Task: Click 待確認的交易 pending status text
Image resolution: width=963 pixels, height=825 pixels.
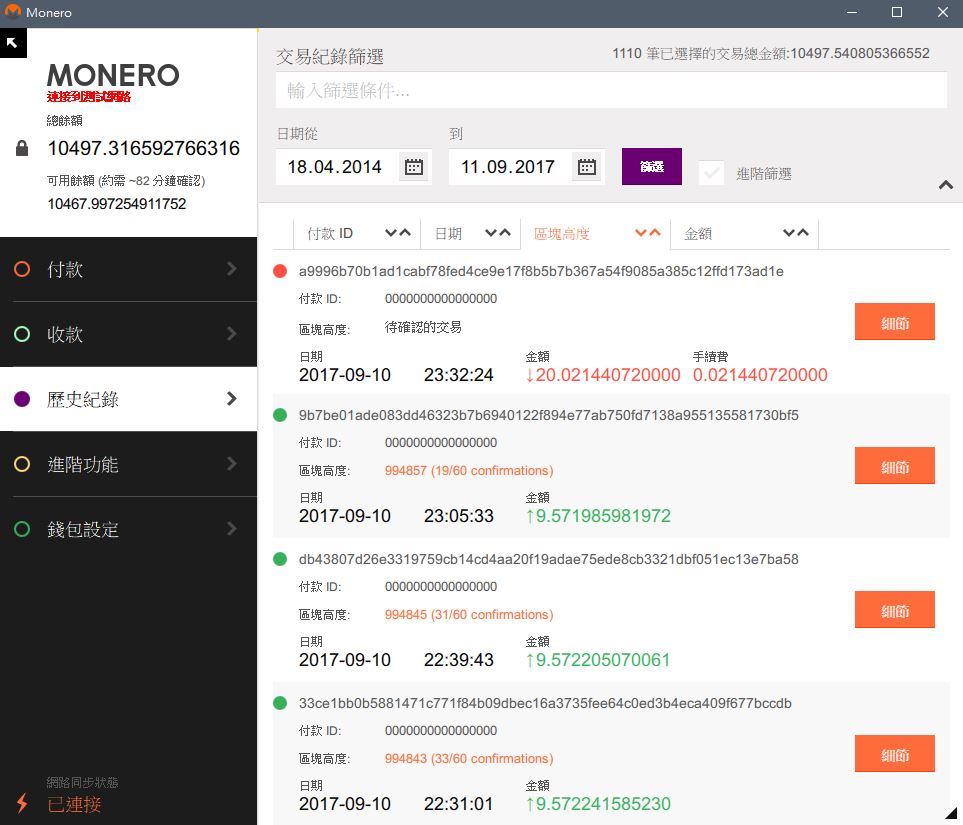Action: pyautogui.click(x=423, y=327)
